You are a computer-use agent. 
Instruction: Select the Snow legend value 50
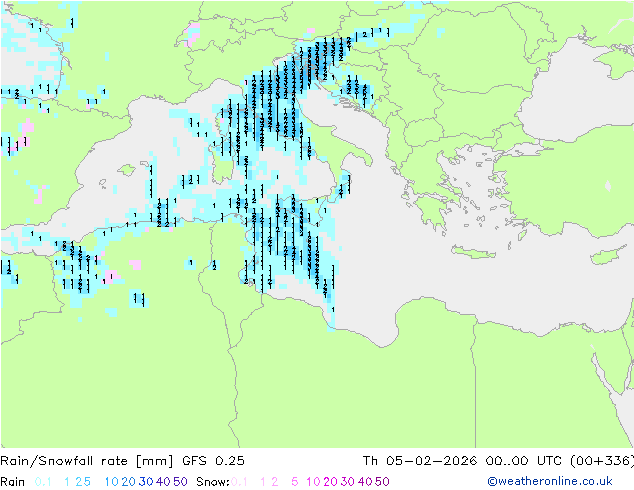coord(382,482)
